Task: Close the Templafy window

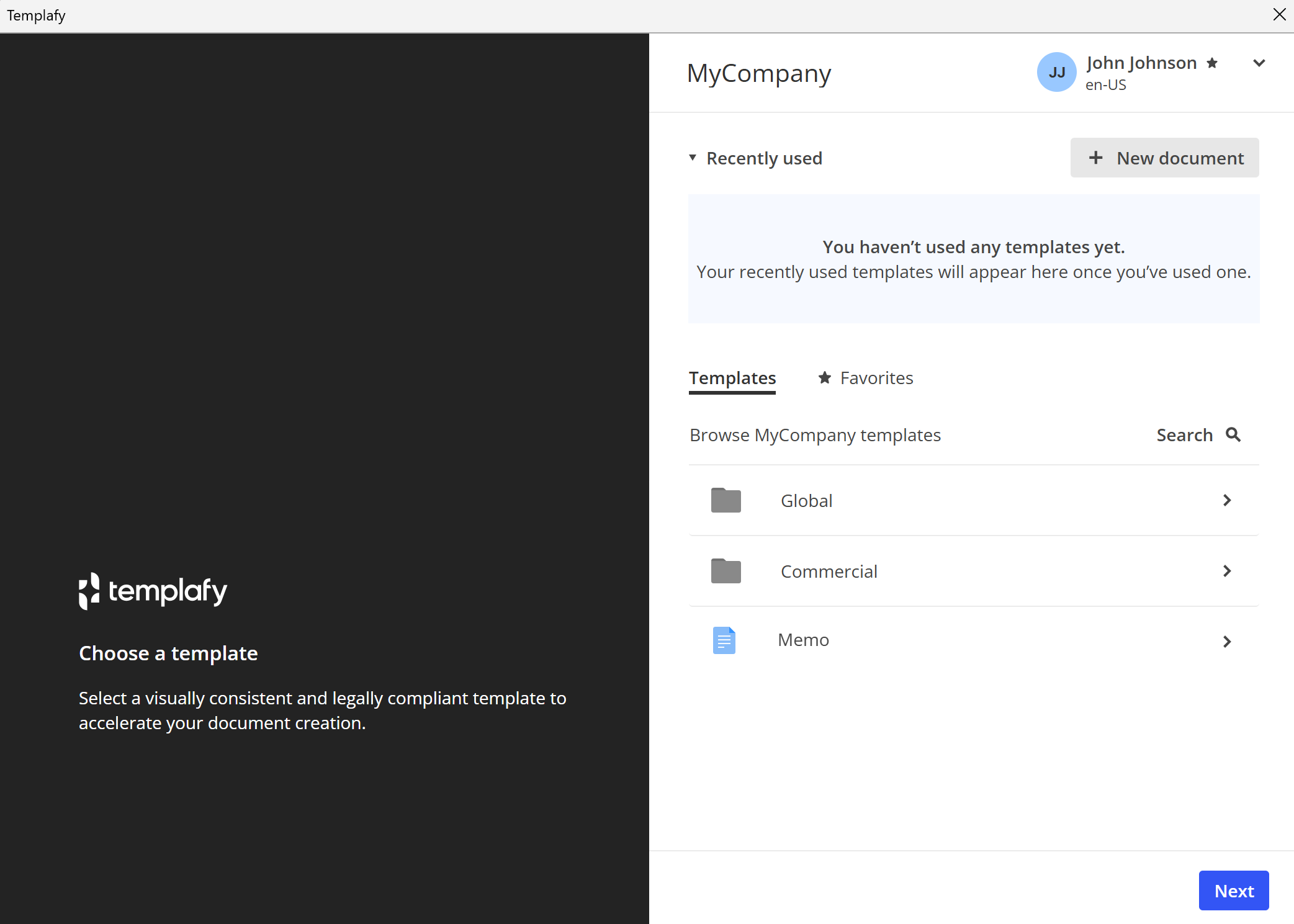Action: click(1279, 14)
